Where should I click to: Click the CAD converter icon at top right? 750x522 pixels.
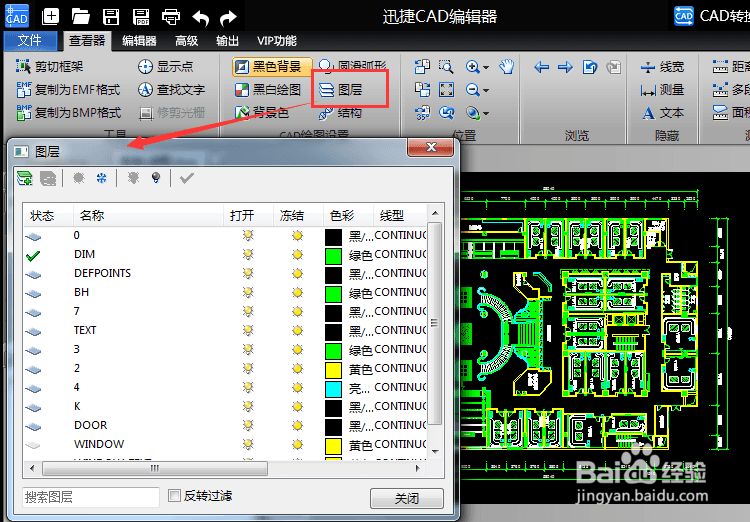coord(684,16)
